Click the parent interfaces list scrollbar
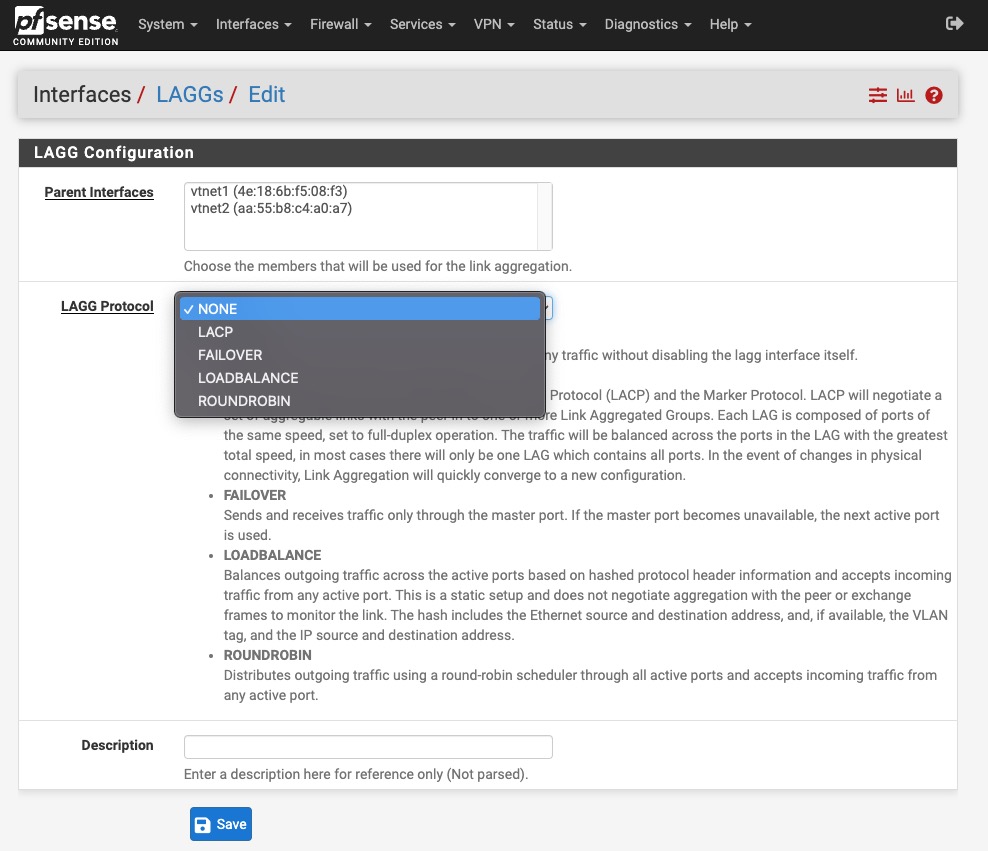This screenshot has height=851, width=988. click(544, 216)
